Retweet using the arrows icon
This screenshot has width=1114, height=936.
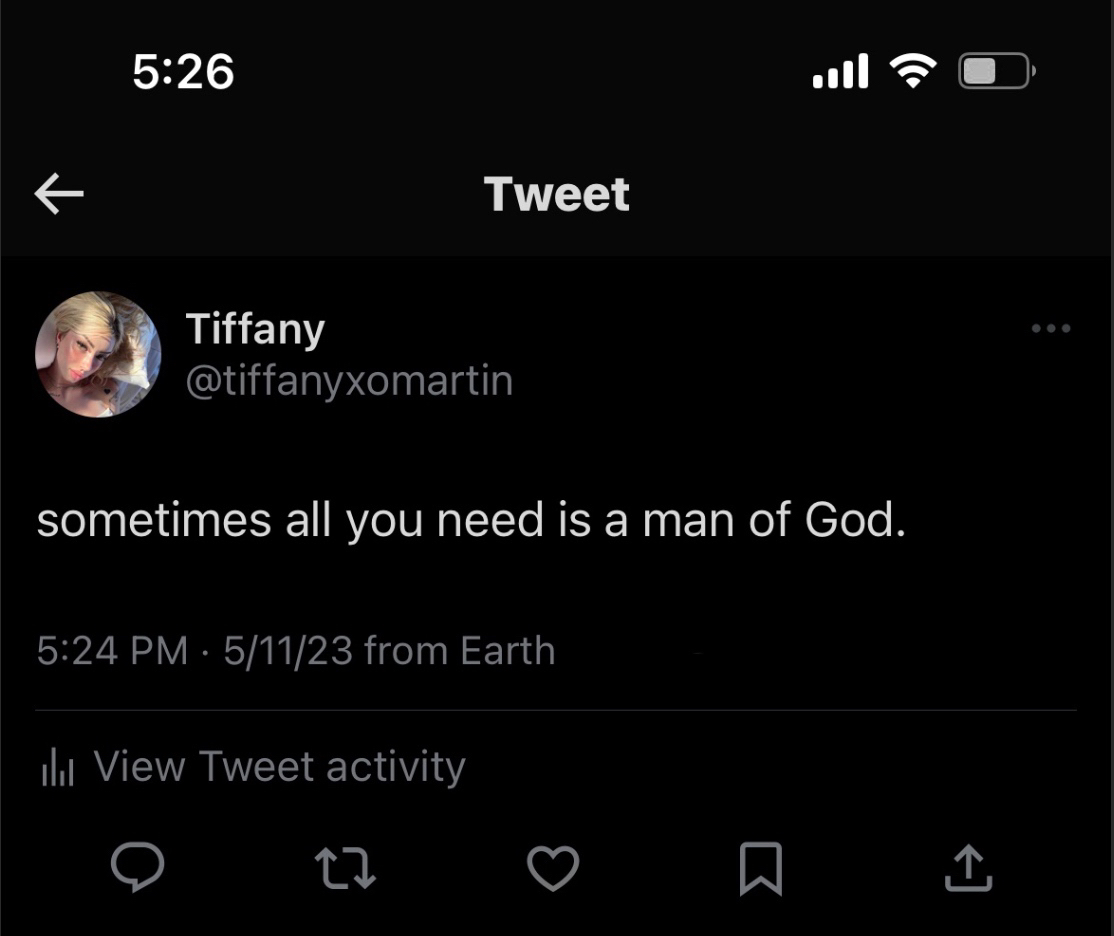tap(345, 867)
